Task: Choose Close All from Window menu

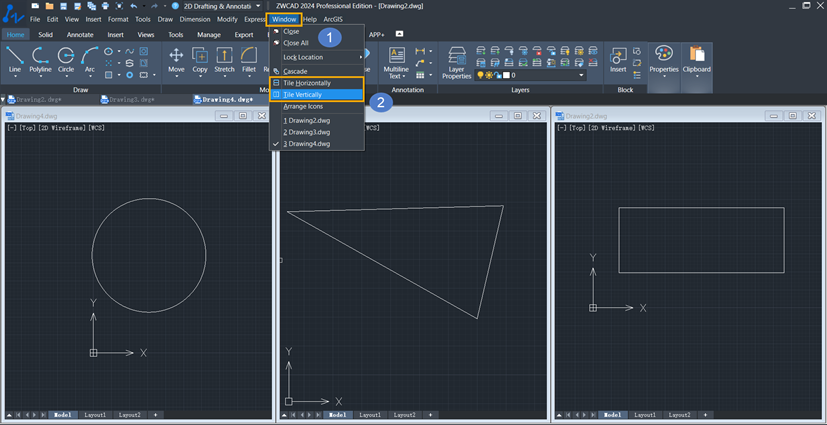Action: [316, 43]
